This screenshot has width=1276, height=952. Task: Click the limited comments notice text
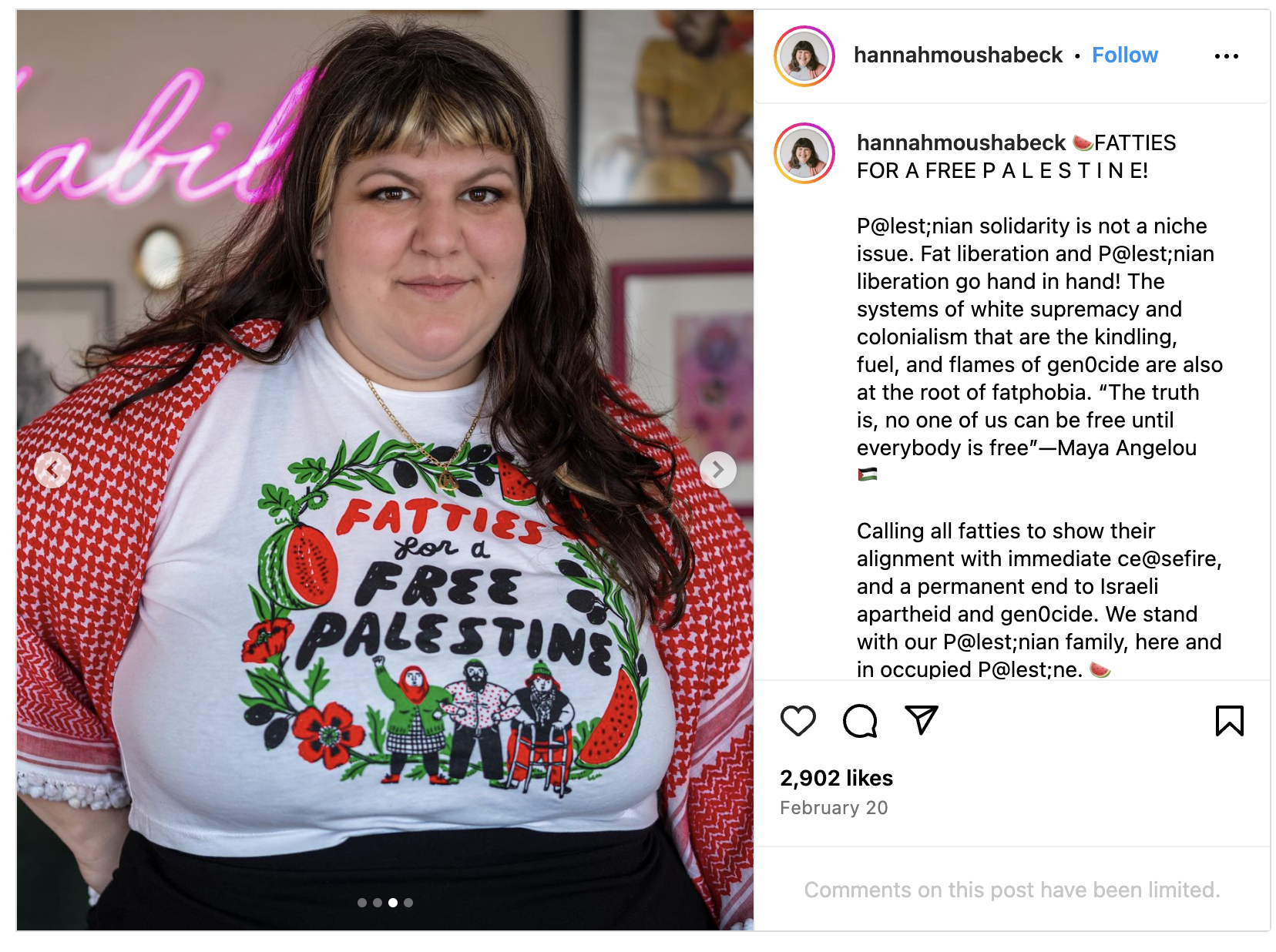pyautogui.click(x=1012, y=890)
